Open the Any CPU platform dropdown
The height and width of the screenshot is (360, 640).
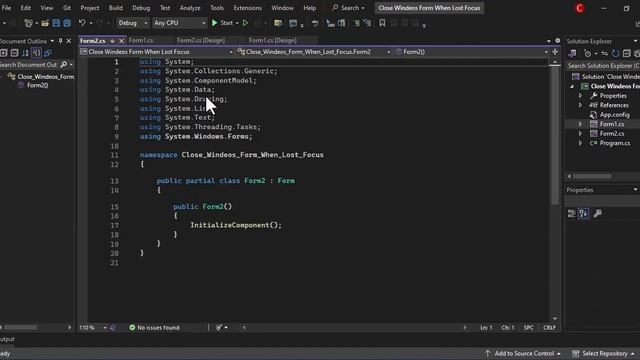coord(180,23)
